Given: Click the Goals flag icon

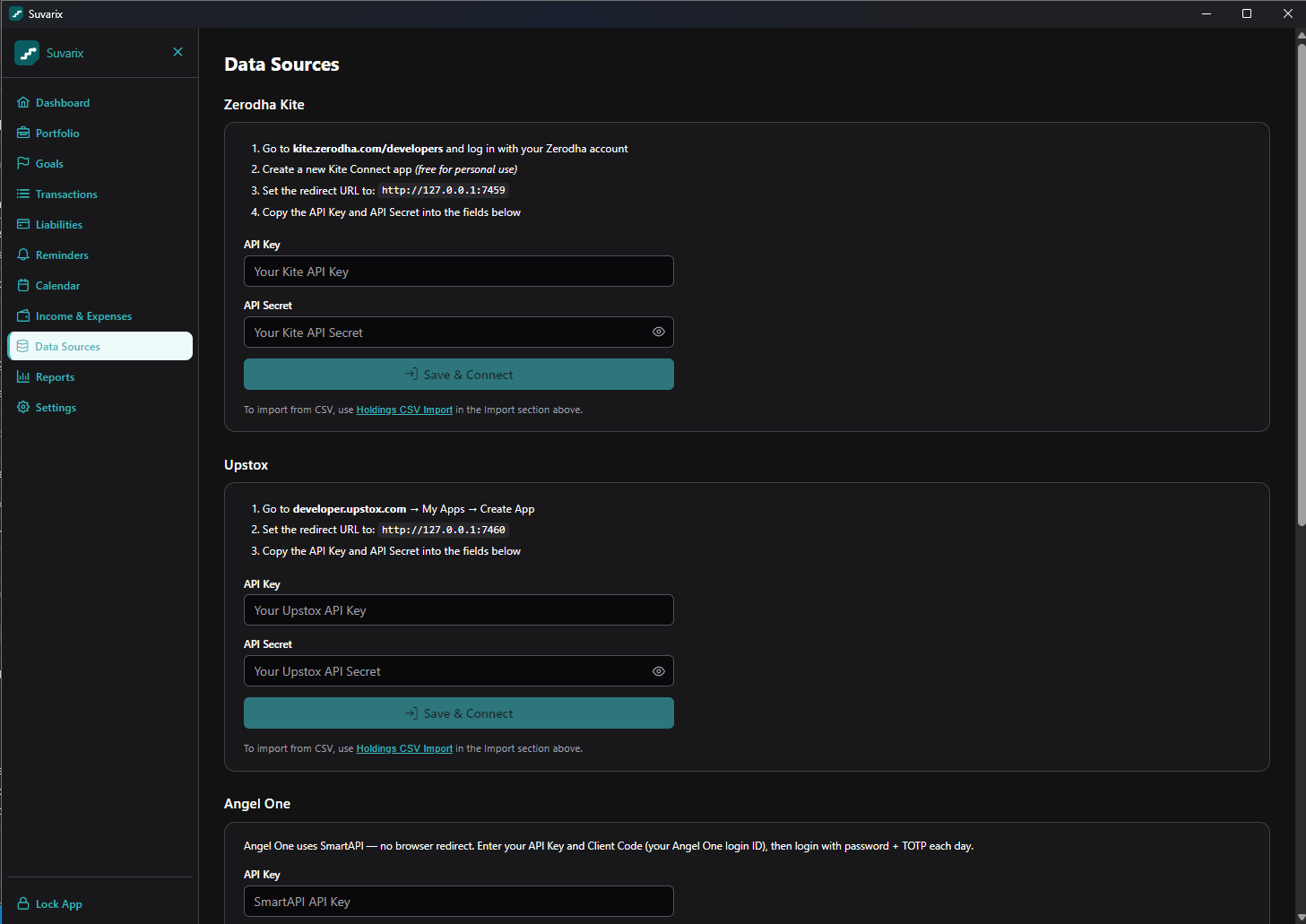Looking at the screenshot, I should click(23, 163).
